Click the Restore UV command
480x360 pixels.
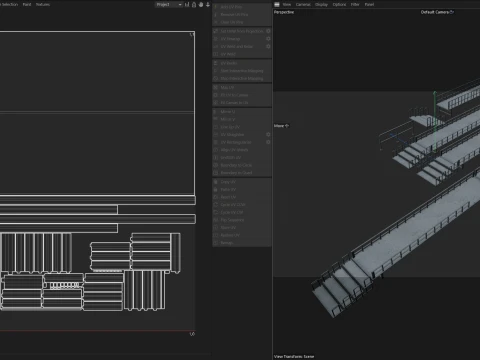click(x=242, y=235)
